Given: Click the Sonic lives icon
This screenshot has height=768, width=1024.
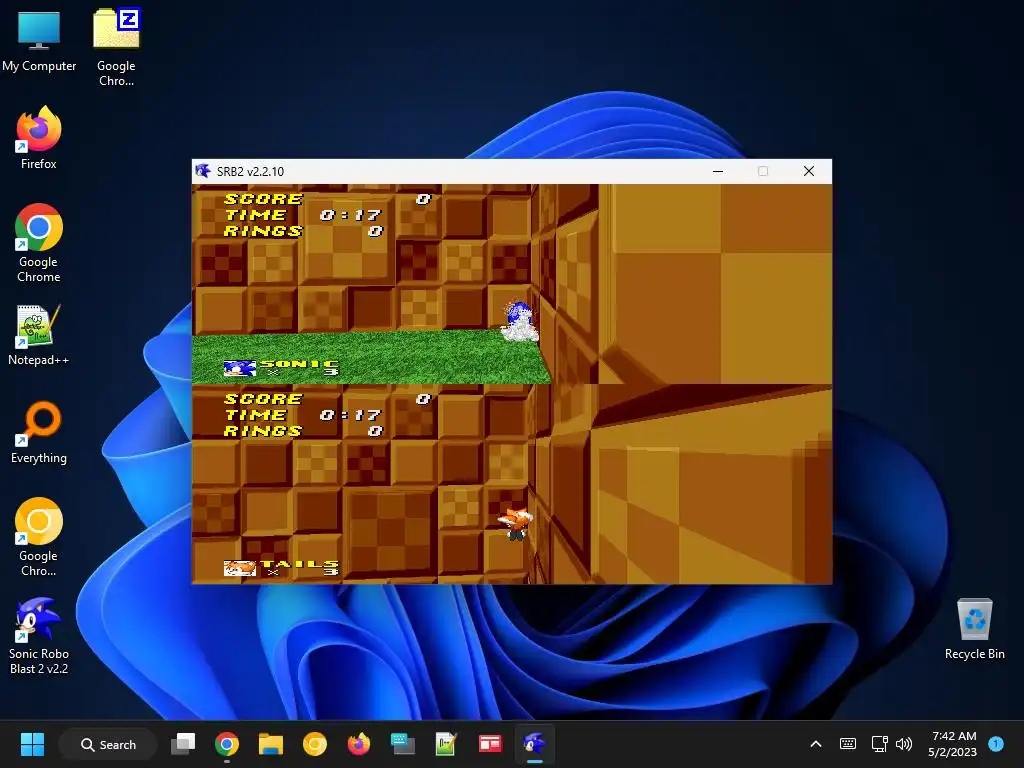Looking at the screenshot, I should [239, 368].
